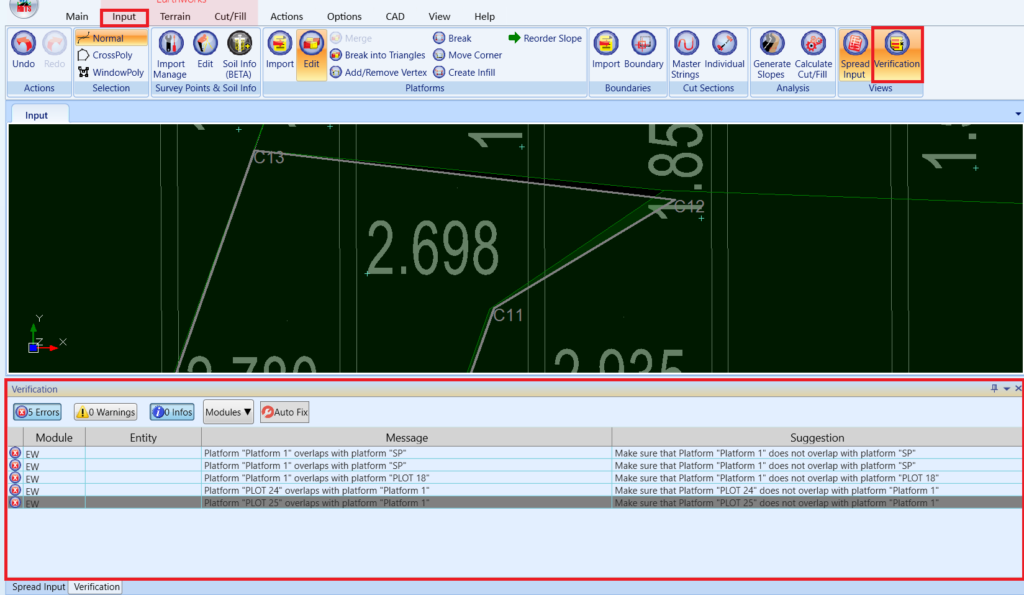Open the Boundary tool
This screenshot has height=595, width=1024.
click(x=643, y=50)
